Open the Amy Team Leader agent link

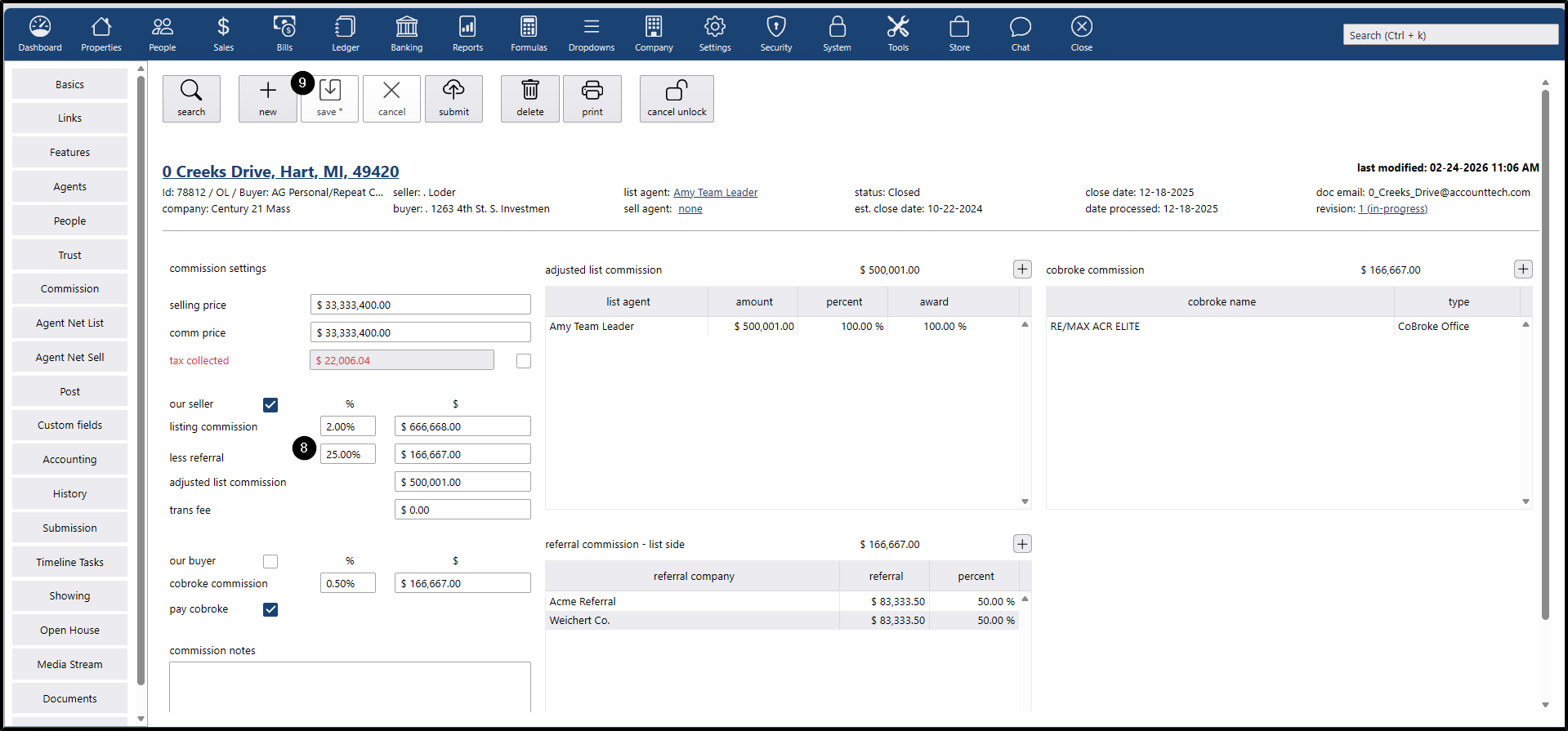pos(715,193)
